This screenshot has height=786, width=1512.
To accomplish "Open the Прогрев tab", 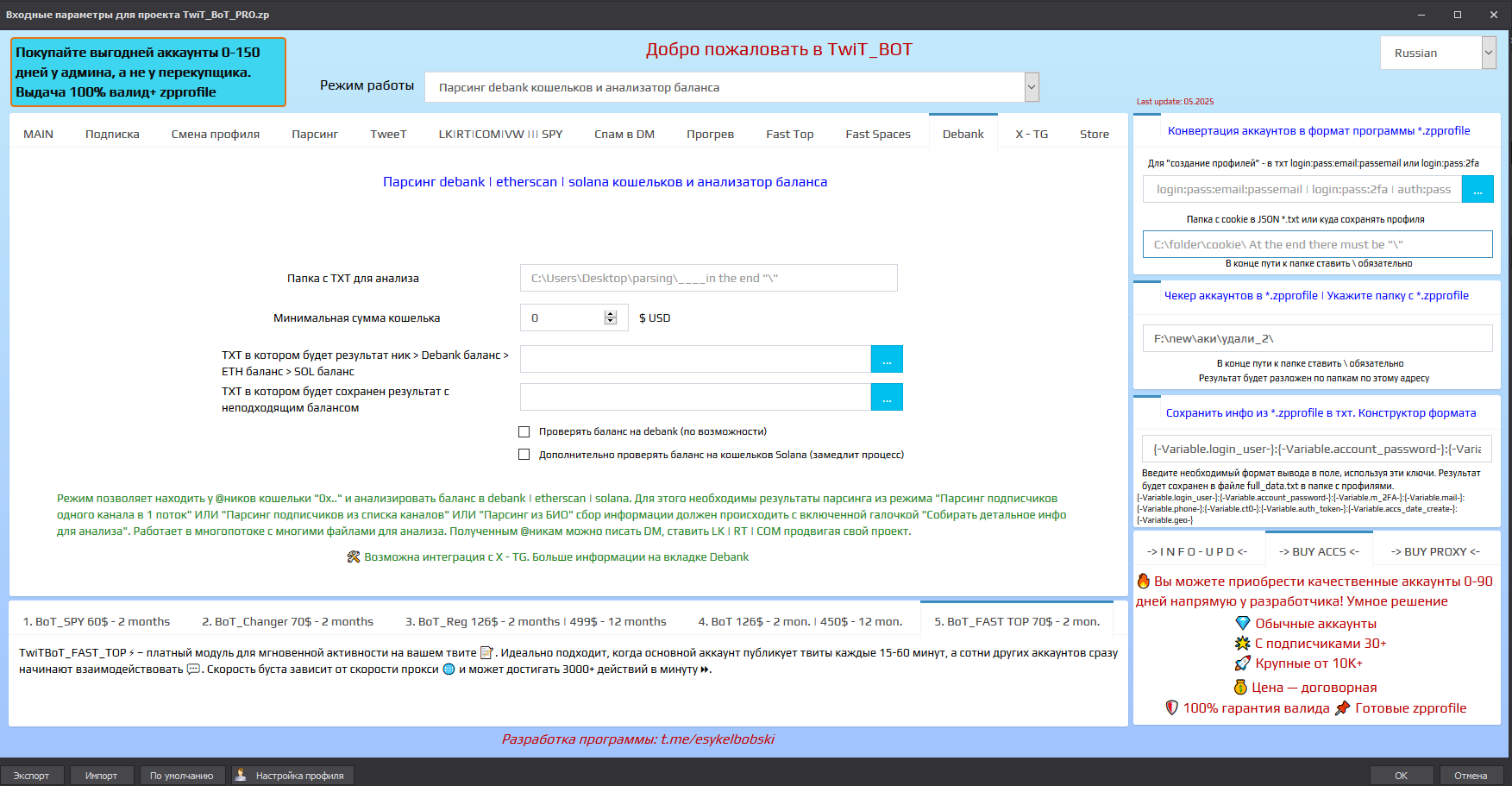I will pyautogui.click(x=710, y=134).
